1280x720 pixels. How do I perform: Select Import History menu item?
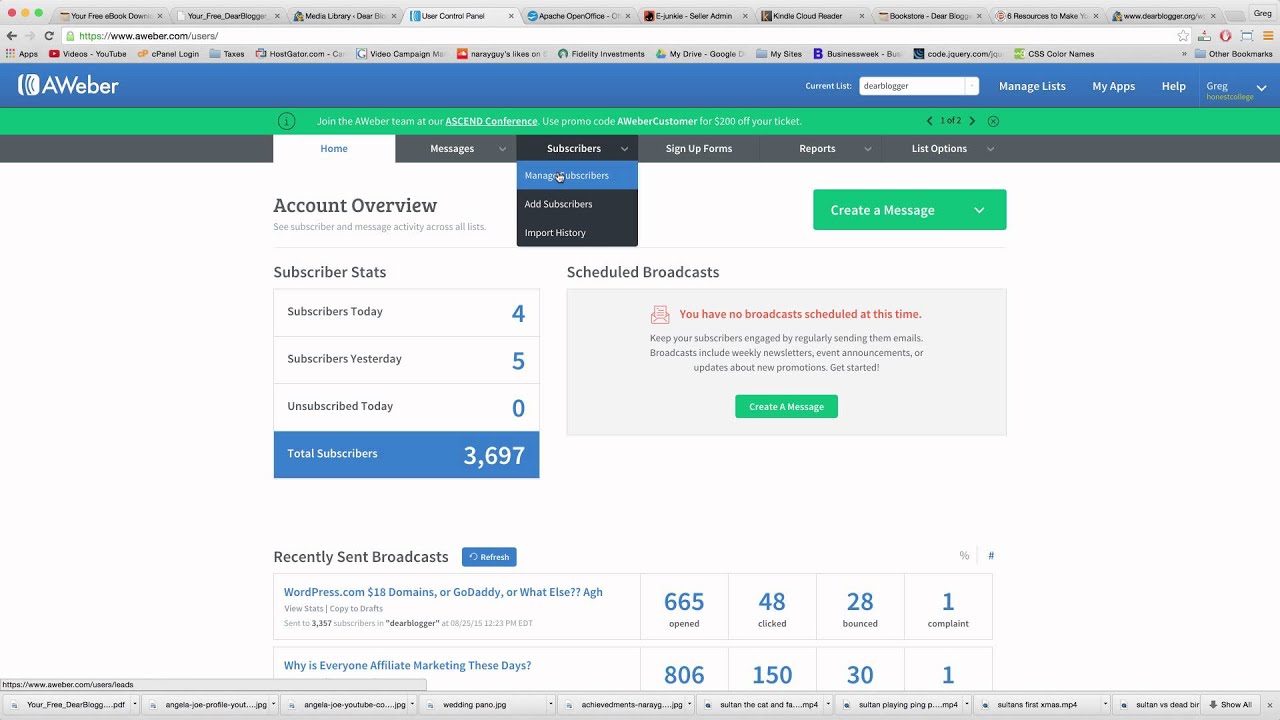[x=577, y=233]
